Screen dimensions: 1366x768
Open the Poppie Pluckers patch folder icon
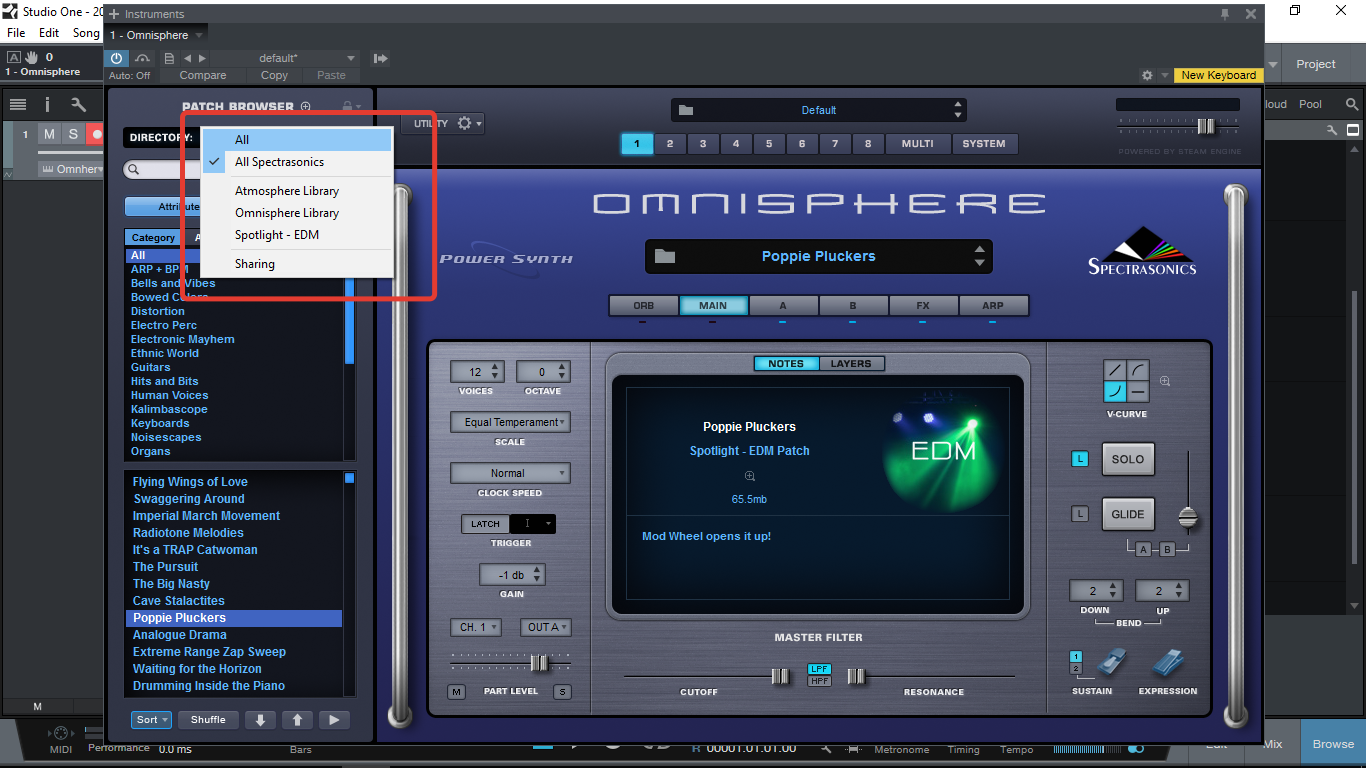tap(665, 257)
